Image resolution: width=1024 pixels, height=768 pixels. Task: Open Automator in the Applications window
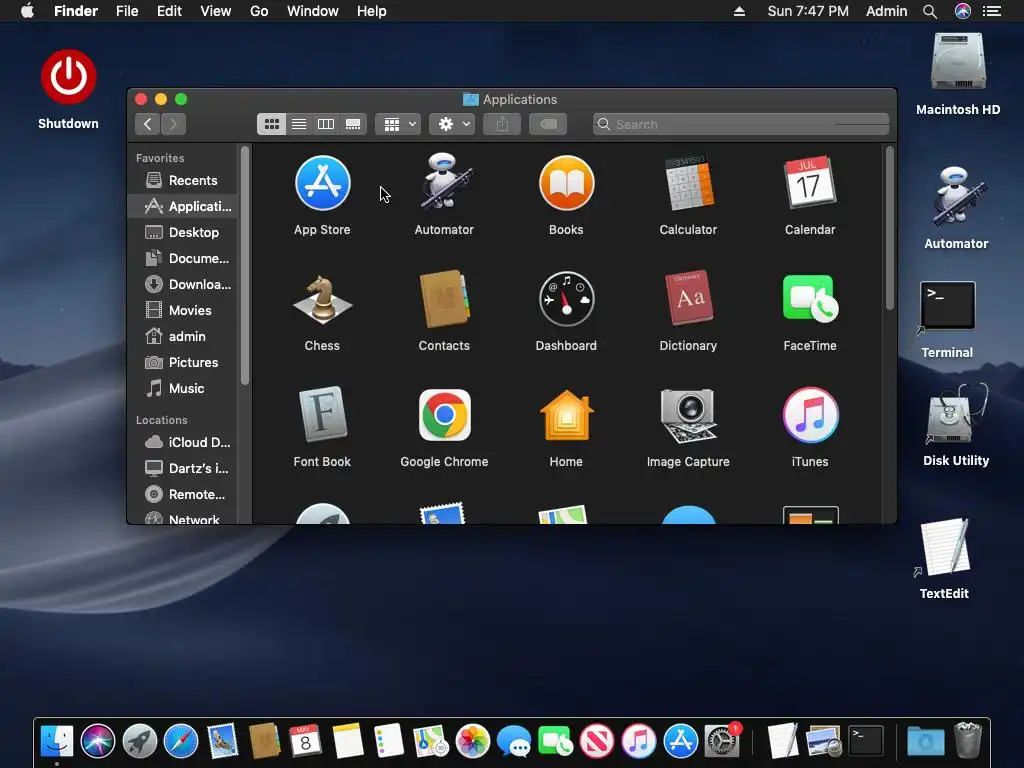[444, 182]
